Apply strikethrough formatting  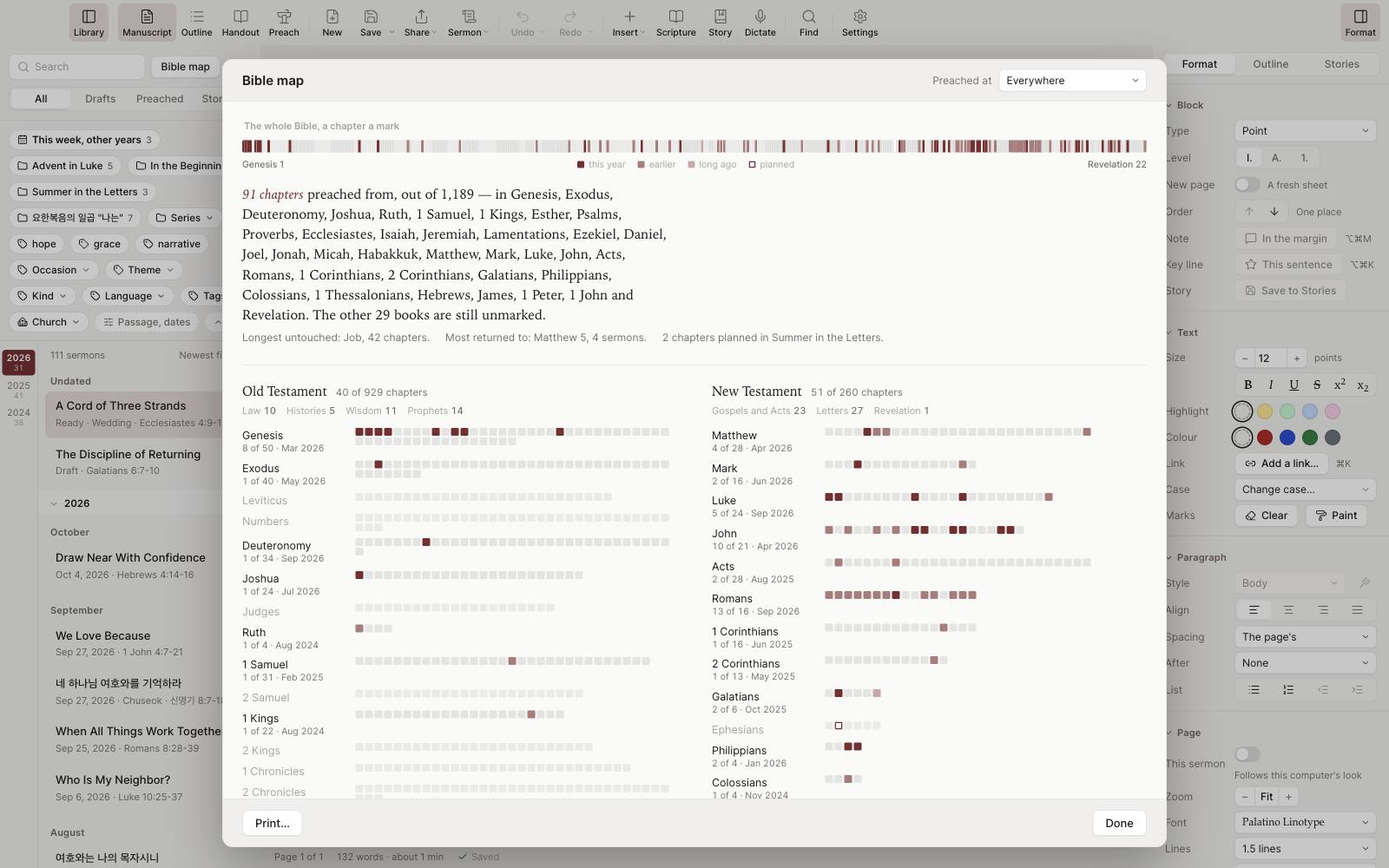(1317, 385)
